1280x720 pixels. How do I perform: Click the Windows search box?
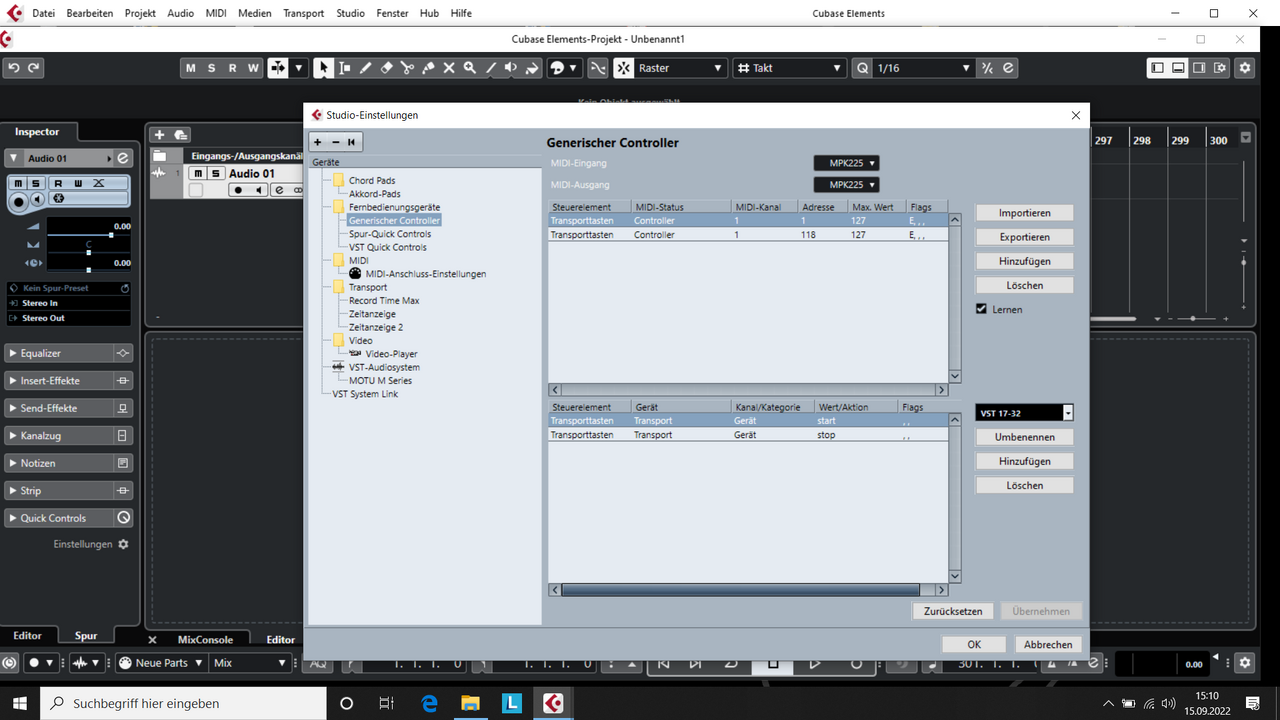[x=183, y=703]
